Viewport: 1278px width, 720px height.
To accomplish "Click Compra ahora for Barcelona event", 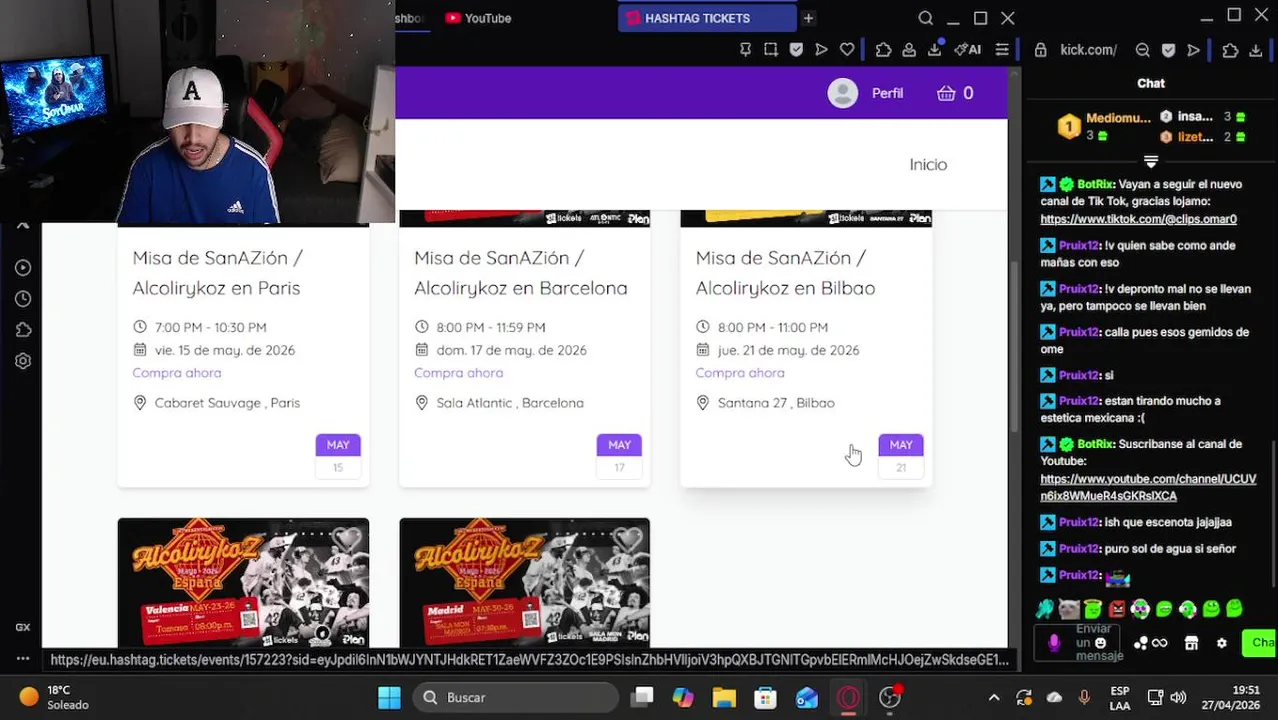I will point(458,373).
